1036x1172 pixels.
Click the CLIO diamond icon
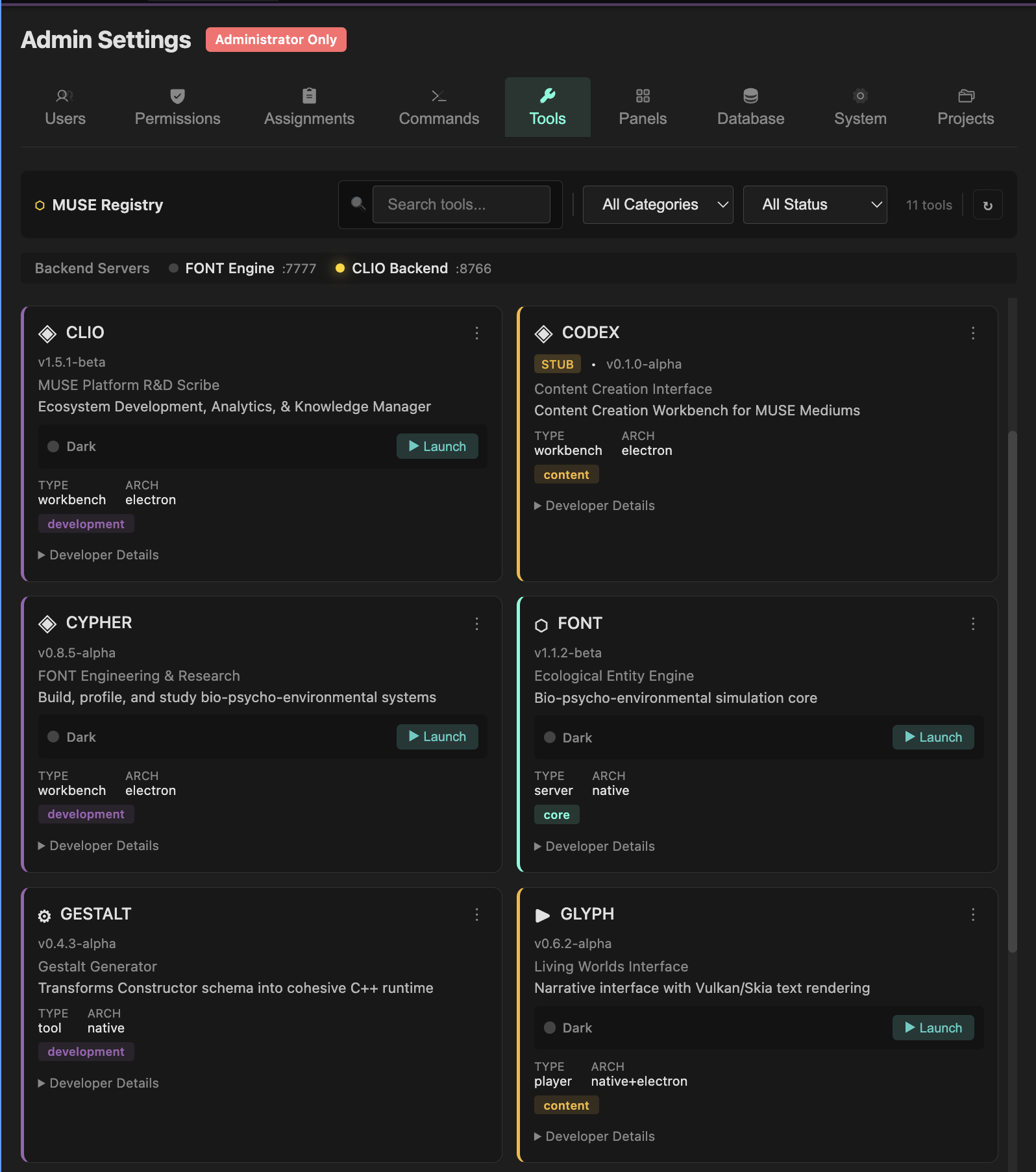(x=47, y=334)
